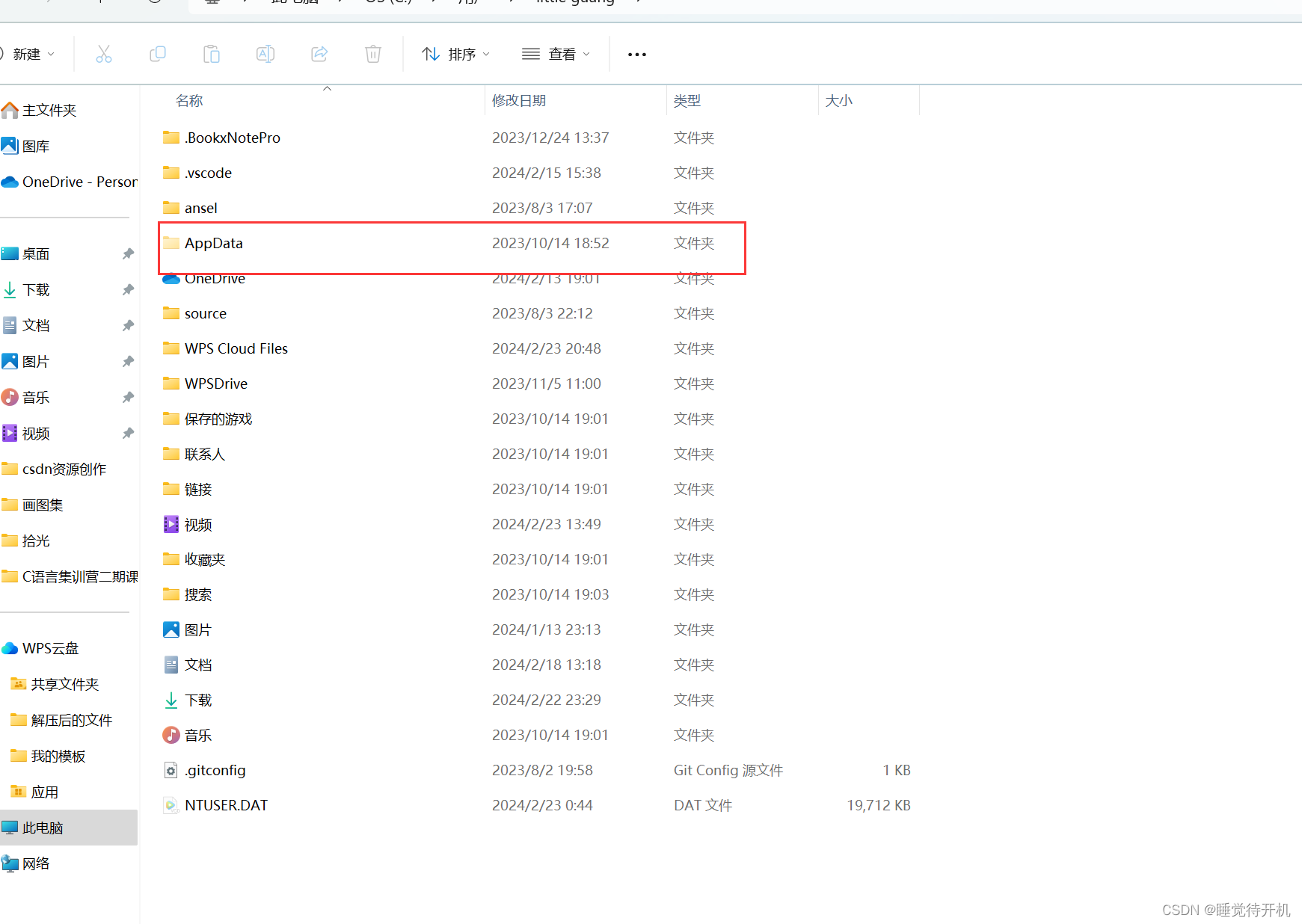Open 主文件夹 in the navigation pane
This screenshot has height=924, width=1302.
pos(39,110)
